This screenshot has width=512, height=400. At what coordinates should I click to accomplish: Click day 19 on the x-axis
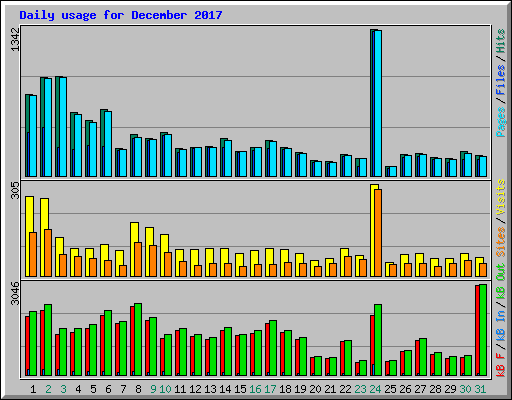point(300,389)
